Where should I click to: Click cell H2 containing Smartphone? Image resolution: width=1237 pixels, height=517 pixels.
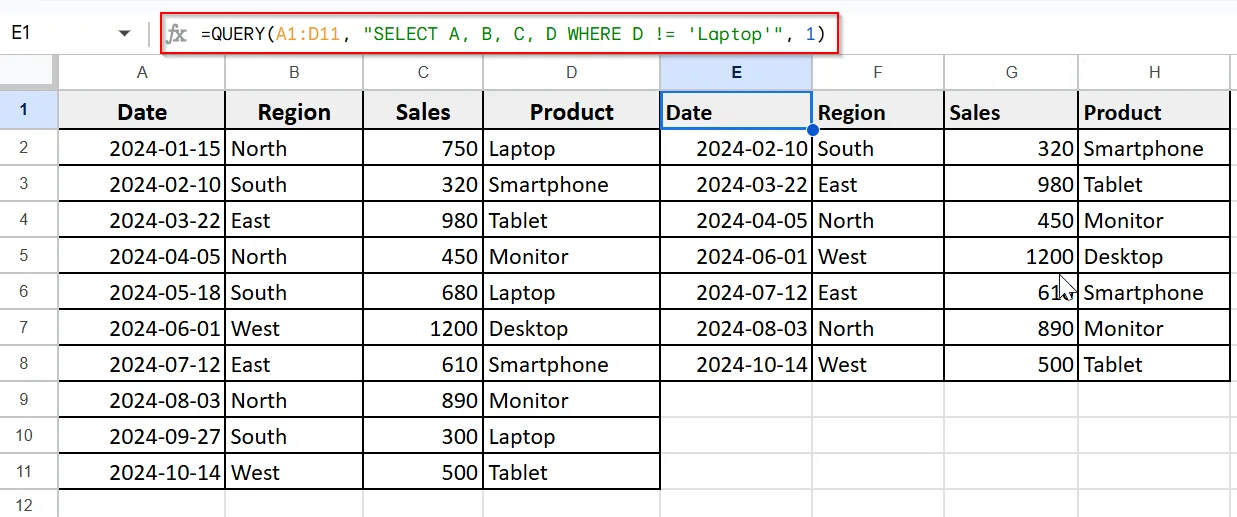[1154, 148]
